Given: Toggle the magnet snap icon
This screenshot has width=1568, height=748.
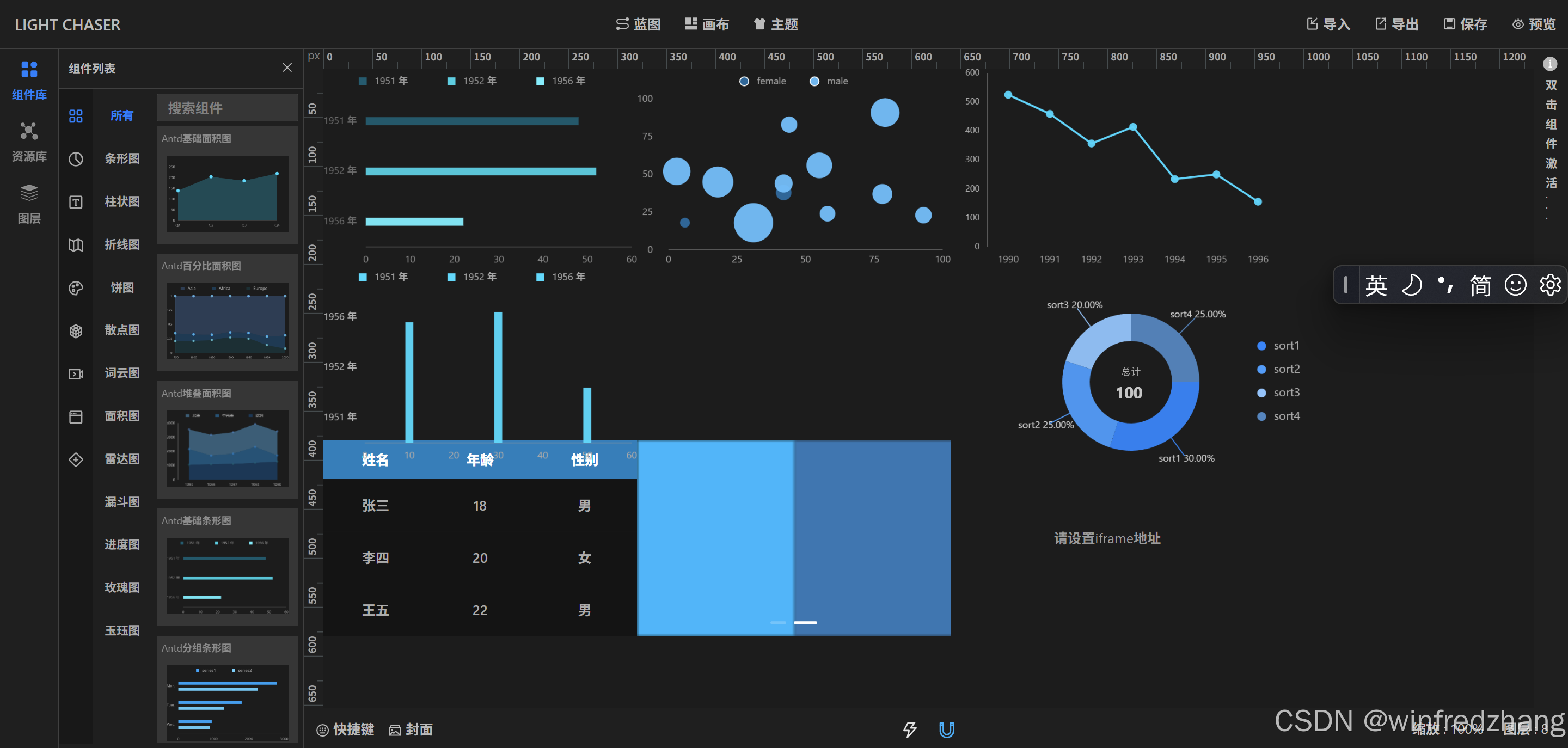Looking at the screenshot, I should (947, 729).
